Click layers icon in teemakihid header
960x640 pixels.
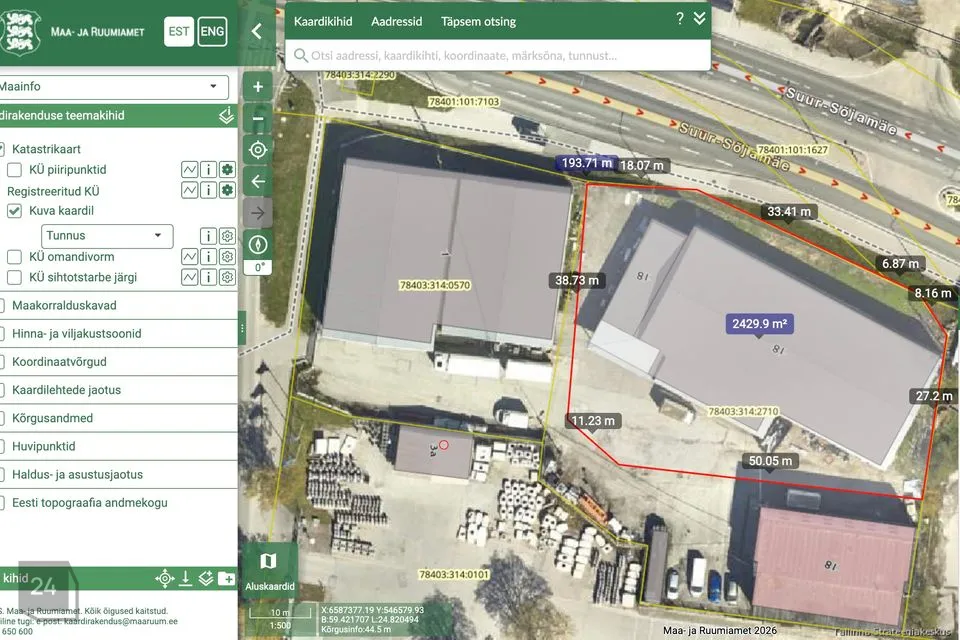click(x=227, y=115)
